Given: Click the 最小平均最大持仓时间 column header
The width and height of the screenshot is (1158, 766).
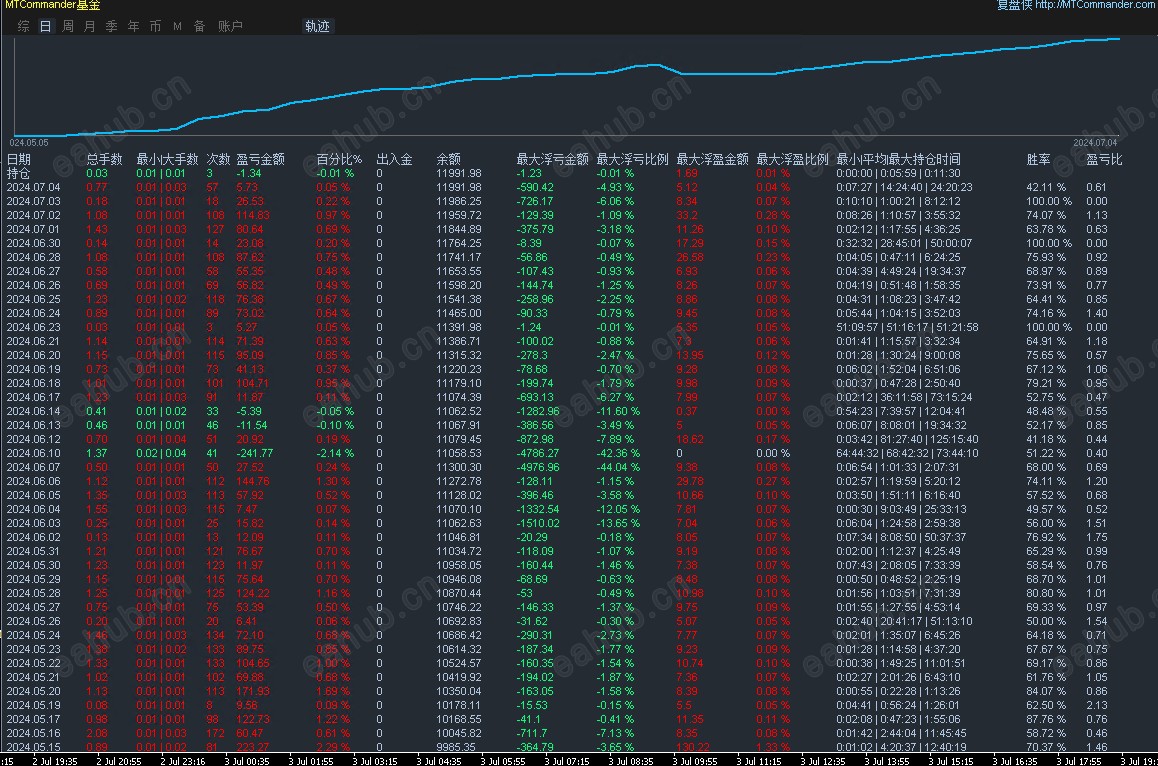Looking at the screenshot, I should [x=898, y=160].
